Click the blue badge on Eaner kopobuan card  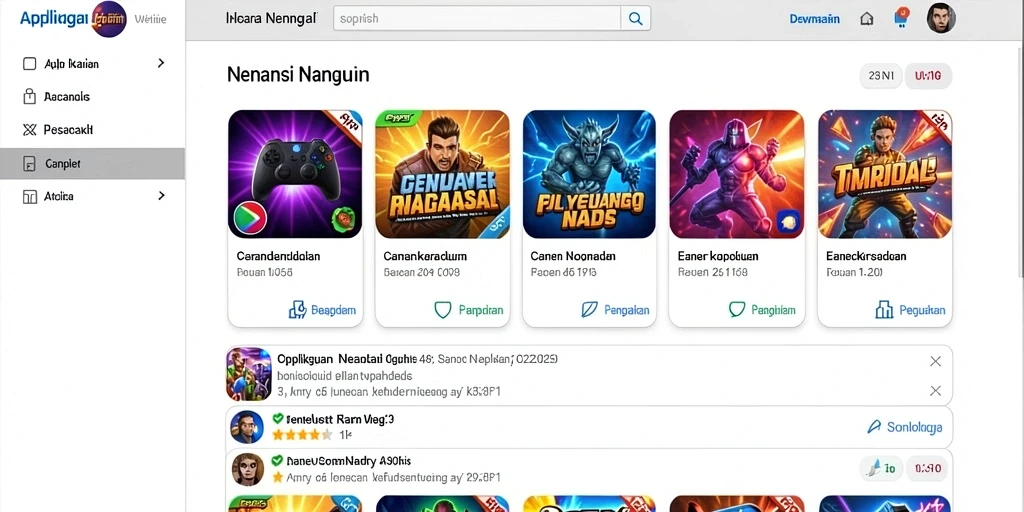click(x=788, y=221)
